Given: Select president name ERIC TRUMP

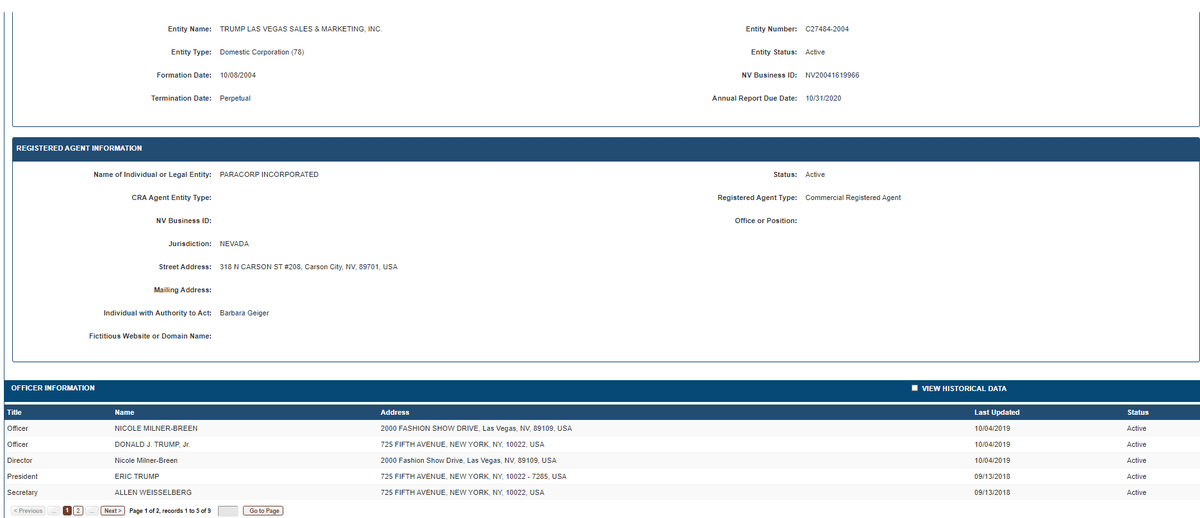Looking at the screenshot, I should pos(137,476).
